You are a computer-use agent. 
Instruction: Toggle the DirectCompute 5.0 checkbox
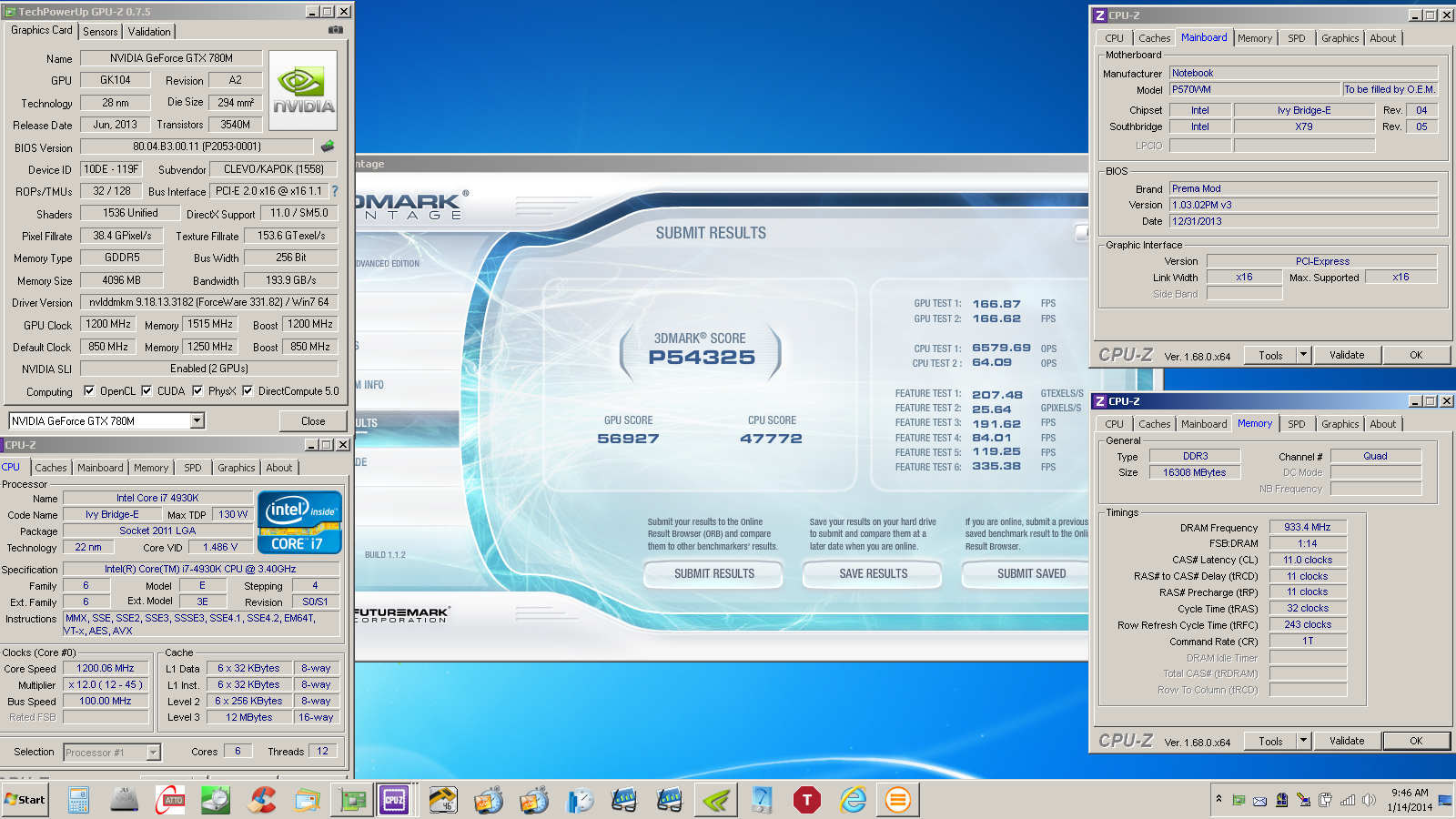click(x=248, y=391)
